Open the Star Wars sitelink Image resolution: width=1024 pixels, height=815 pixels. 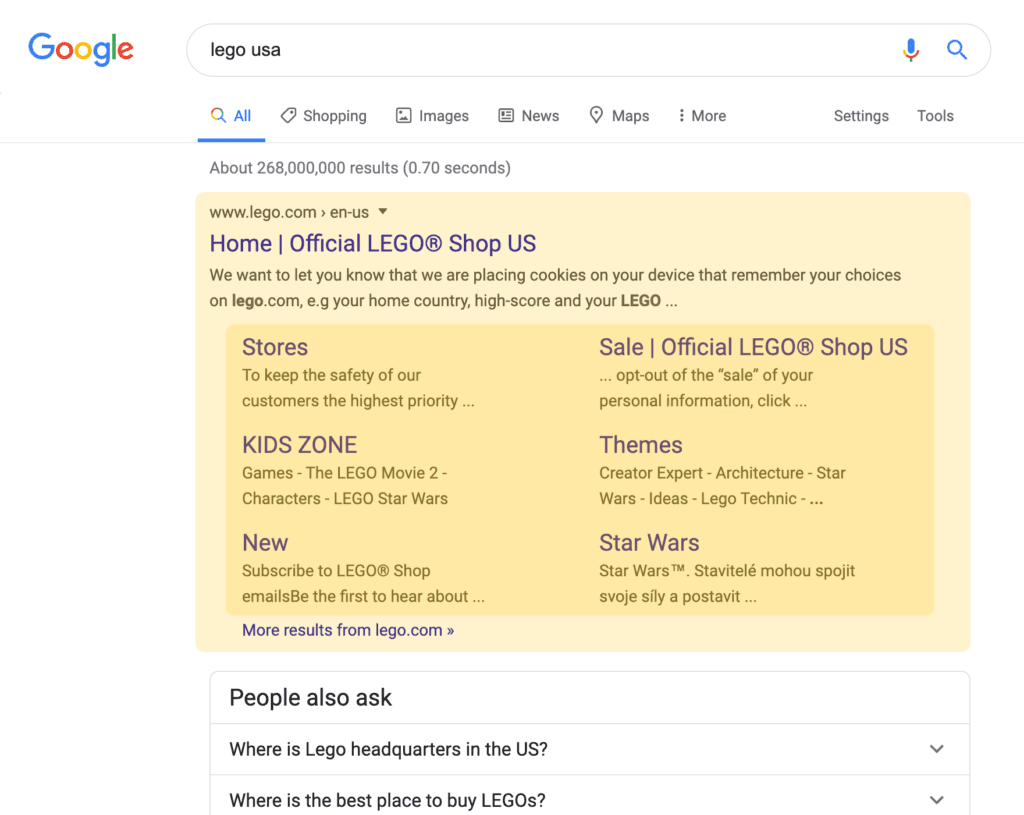[649, 543]
